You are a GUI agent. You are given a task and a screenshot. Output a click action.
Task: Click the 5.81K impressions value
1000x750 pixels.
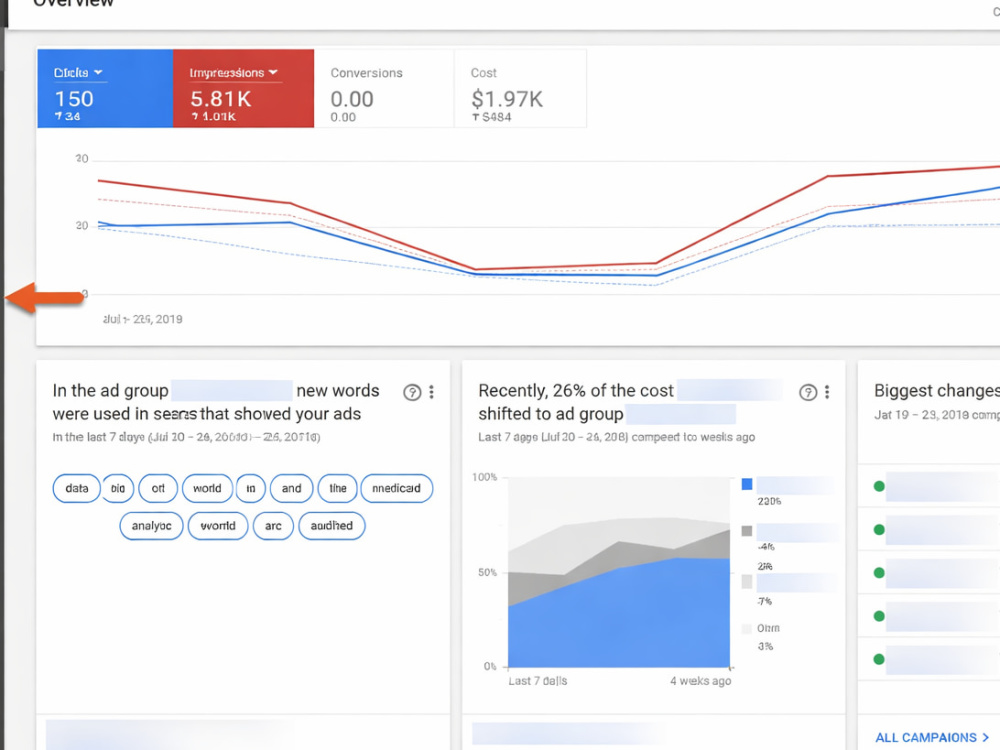[x=221, y=99]
